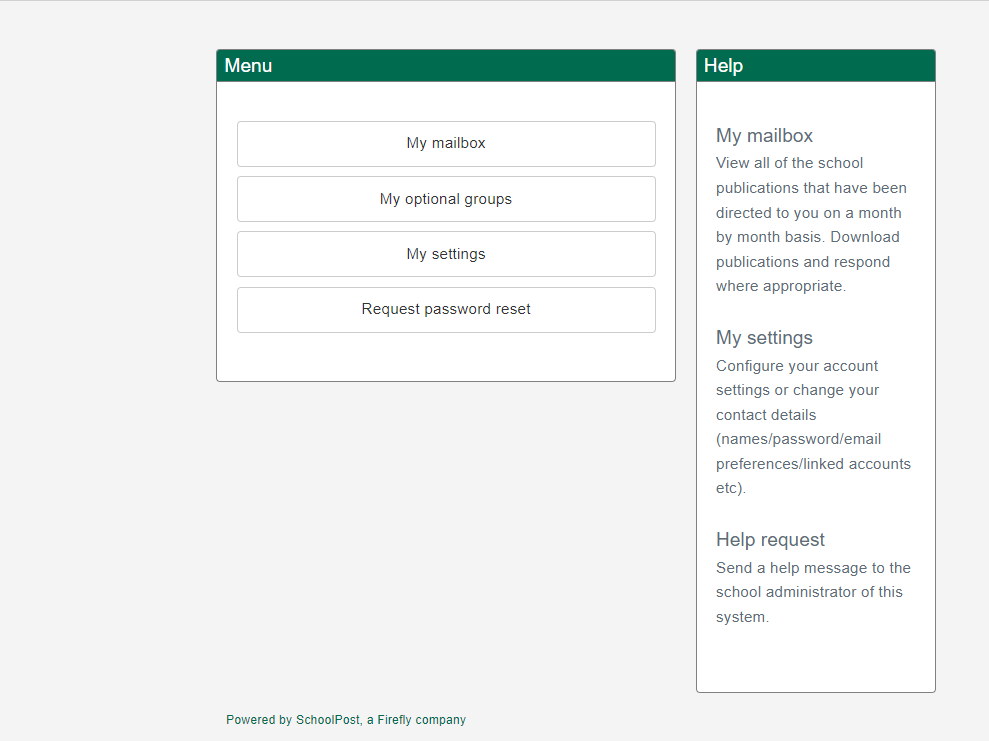Click the 'Configure your account' text line
989x741 pixels.
(x=797, y=366)
